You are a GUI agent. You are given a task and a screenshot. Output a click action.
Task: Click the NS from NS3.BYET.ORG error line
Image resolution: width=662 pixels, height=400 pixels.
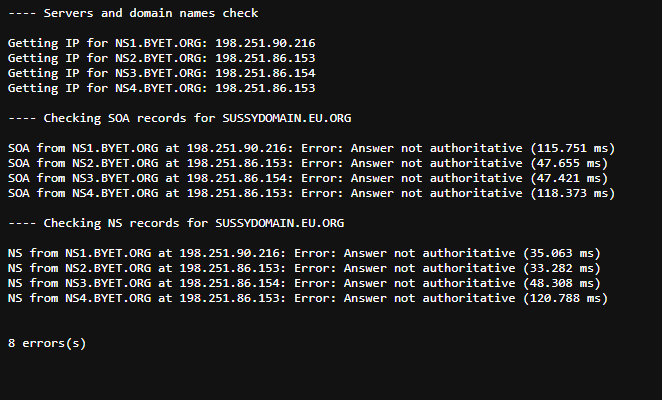(x=304, y=283)
